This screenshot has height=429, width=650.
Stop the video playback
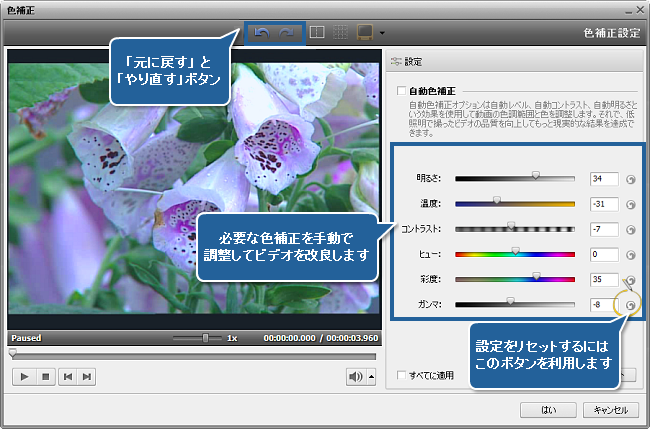[43, 376]
